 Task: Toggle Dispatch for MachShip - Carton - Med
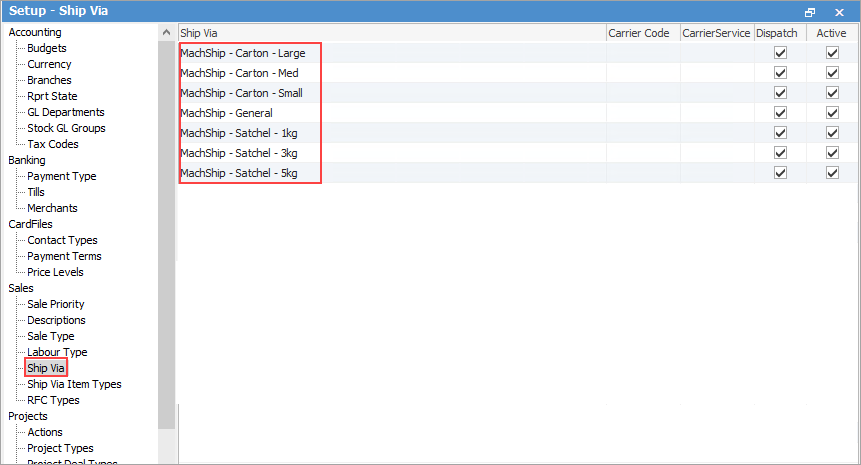[x=780, y=73]
